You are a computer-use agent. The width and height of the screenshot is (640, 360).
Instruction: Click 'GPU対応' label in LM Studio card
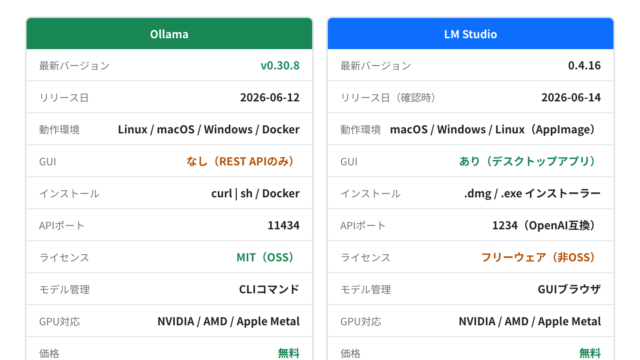pos(361,322)
